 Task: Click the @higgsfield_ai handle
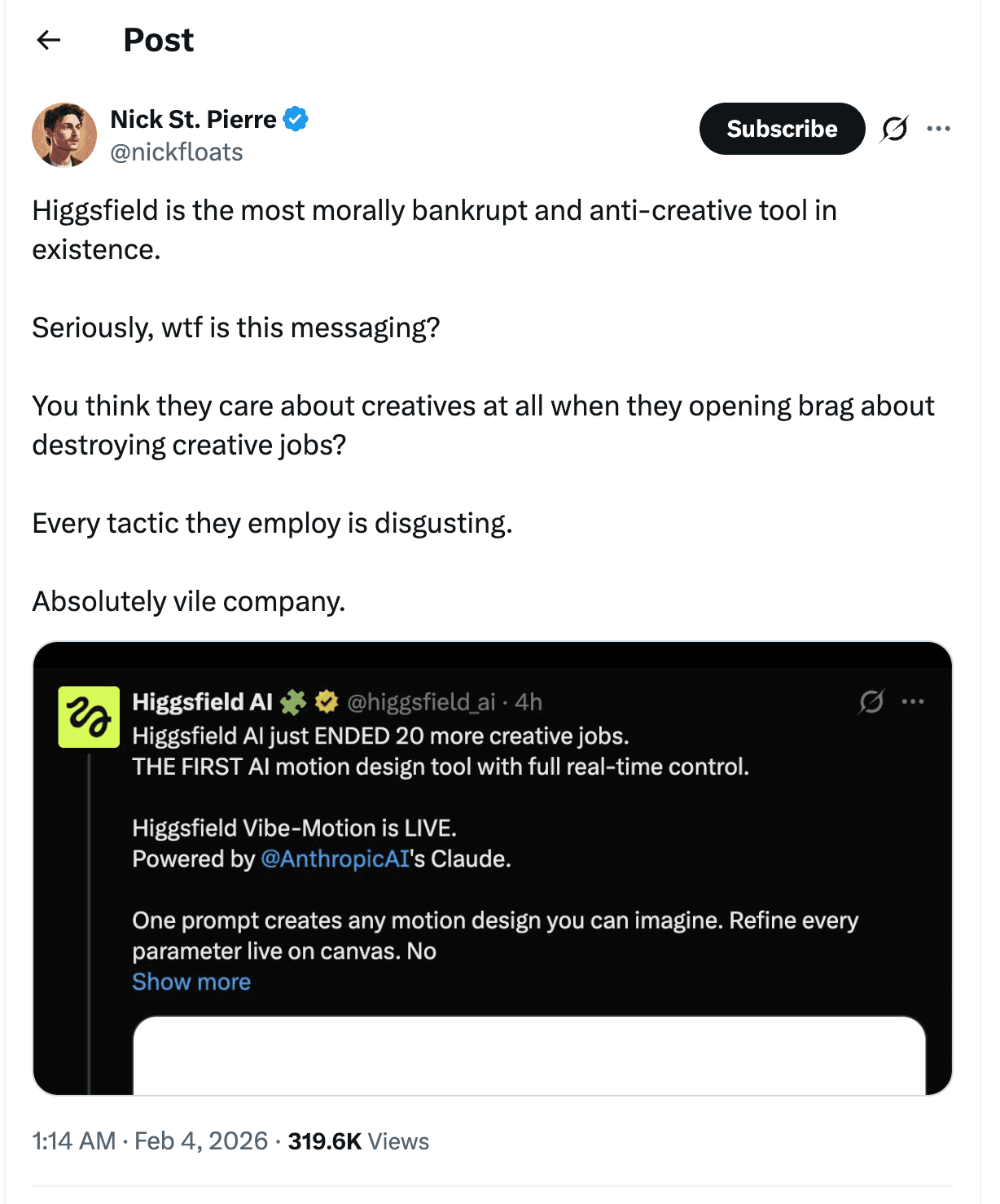421,701
